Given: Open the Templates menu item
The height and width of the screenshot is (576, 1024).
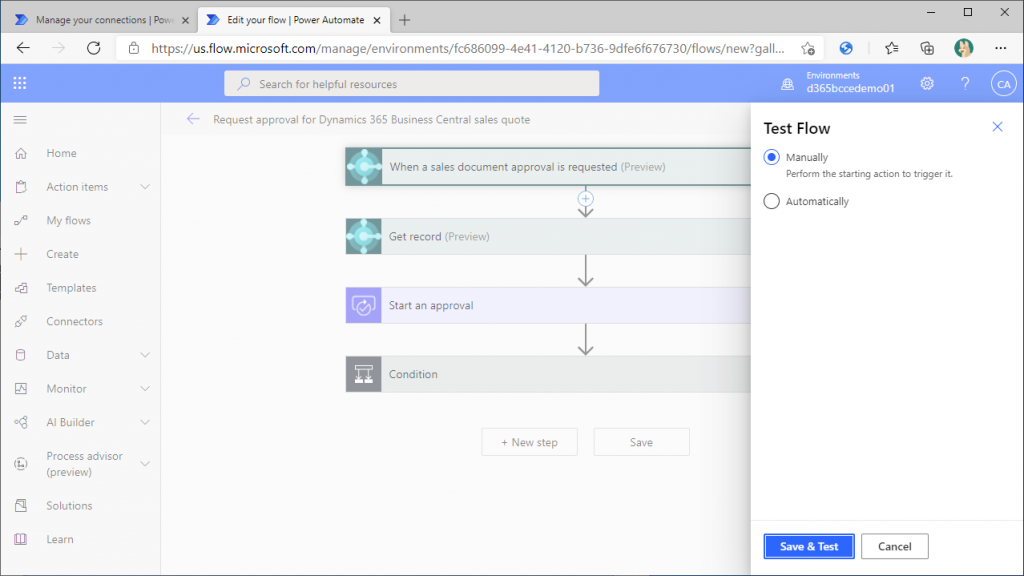Looking at the screenshot, I should [71, 287].
